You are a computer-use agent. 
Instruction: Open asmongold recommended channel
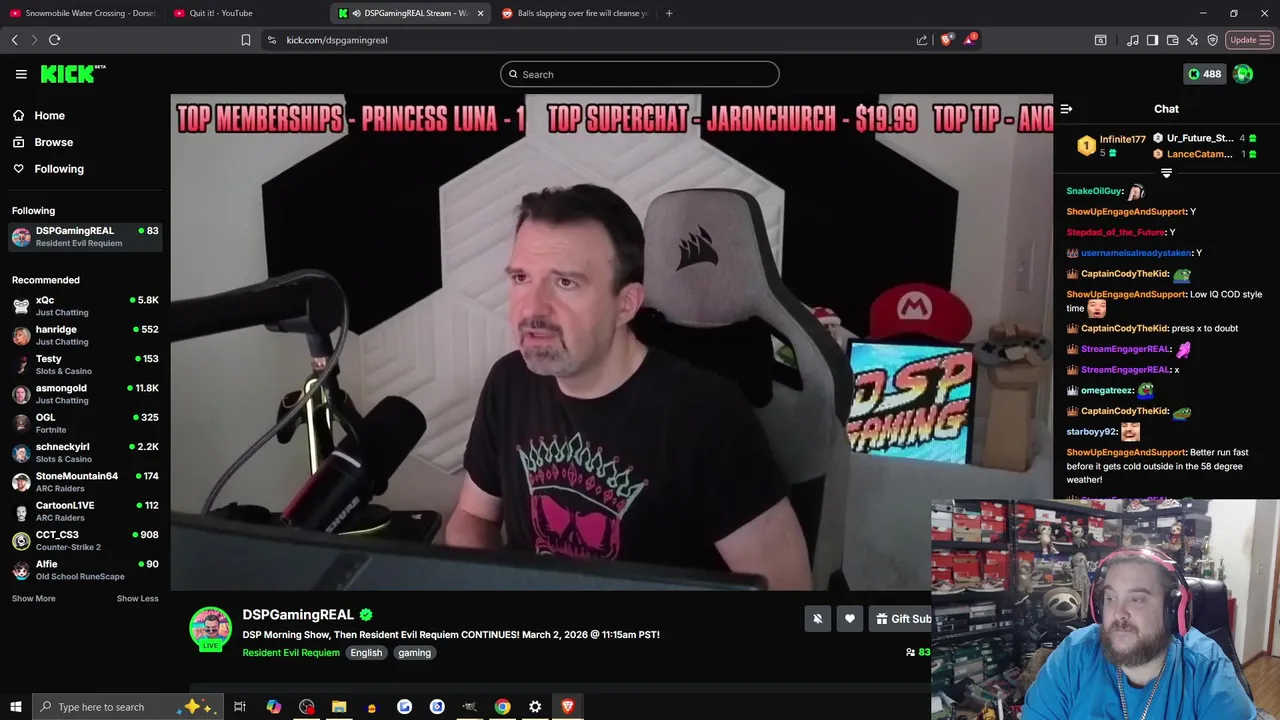click(85, 393)
